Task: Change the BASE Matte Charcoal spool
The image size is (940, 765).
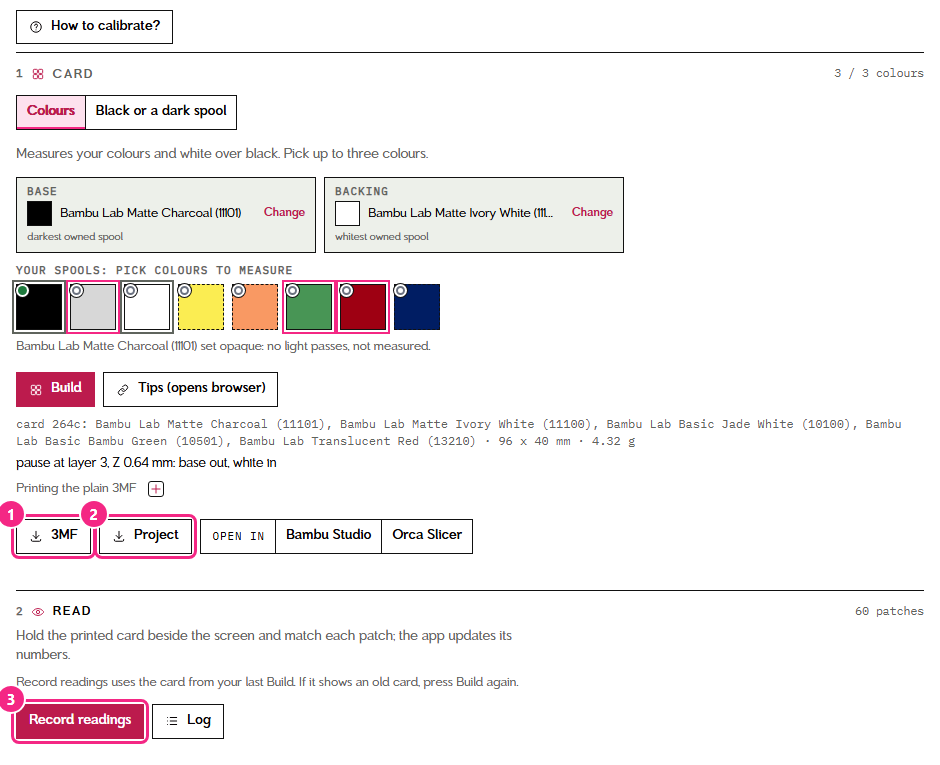Action: click(284, 212)
